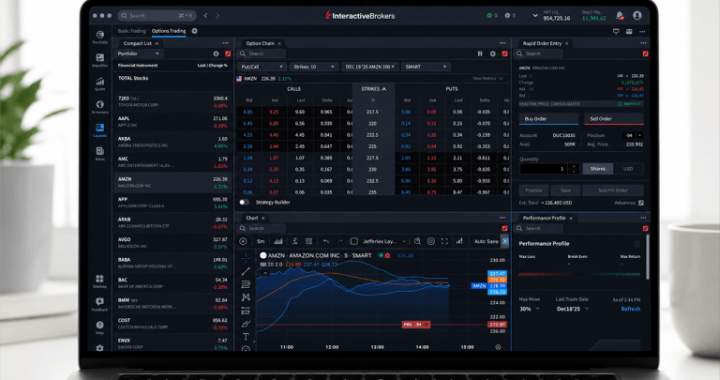Click the Option Chain search field
Image resolution: width=720 pixels, height=380 pixels.
coord(262,54)
